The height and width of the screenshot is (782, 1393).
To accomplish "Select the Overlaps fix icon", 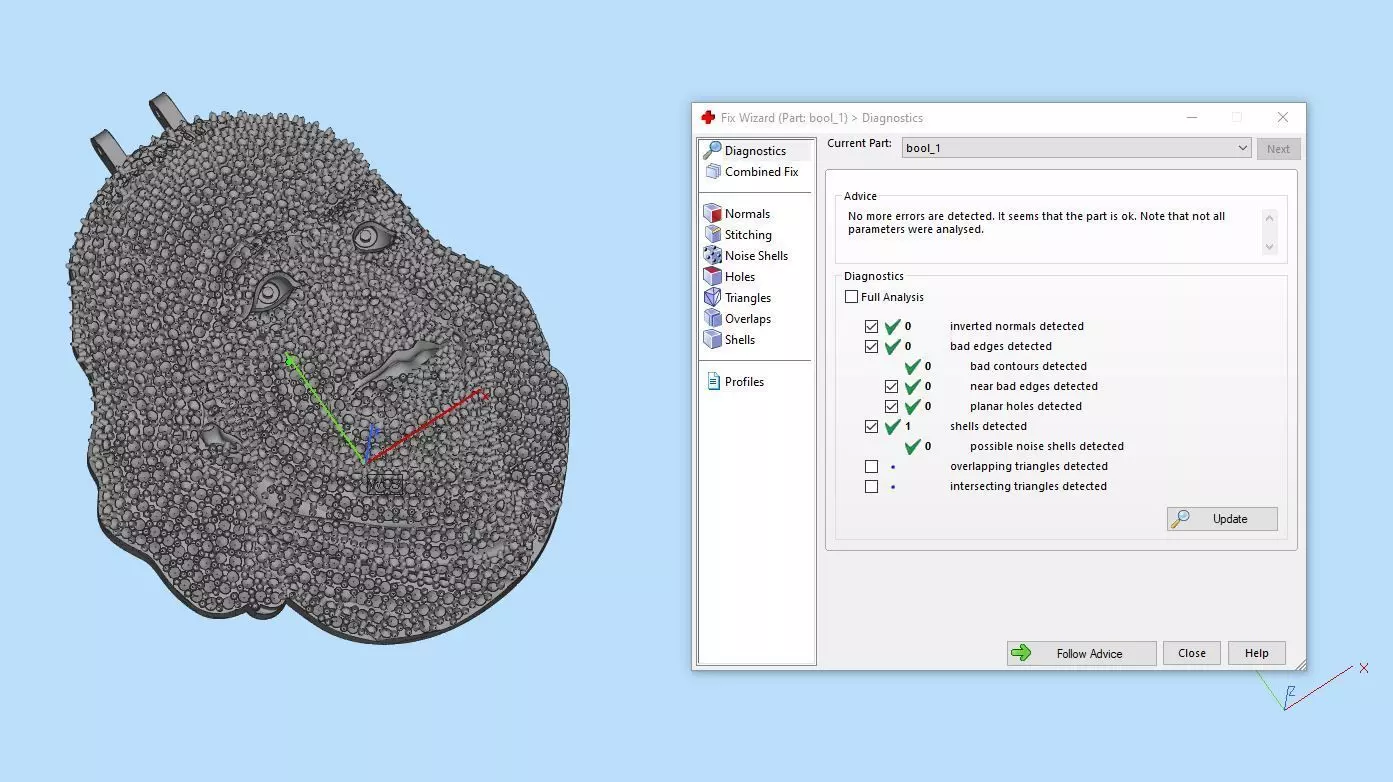I will pos(712,318).
